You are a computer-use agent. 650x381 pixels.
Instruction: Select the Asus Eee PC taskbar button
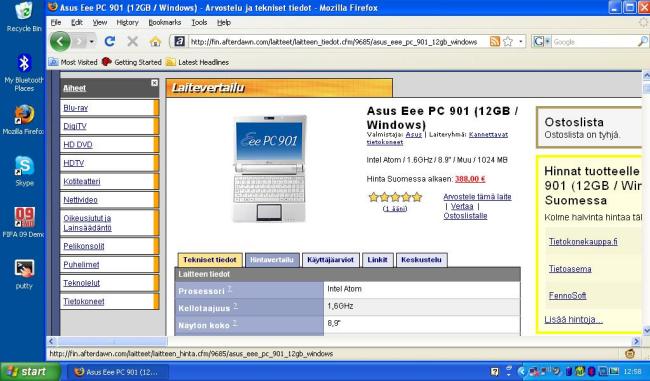click(117, 372)
